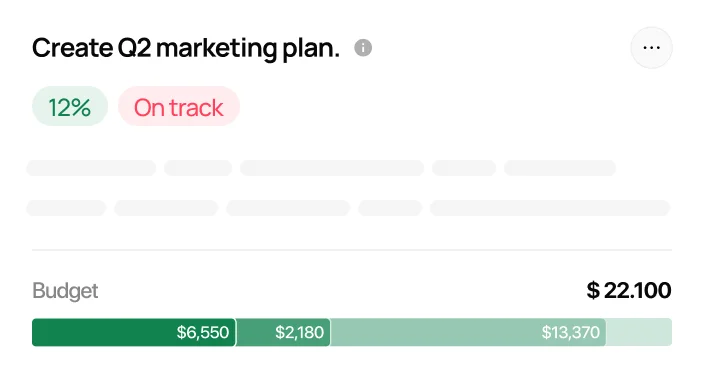Click the widest placeholder pill in top row

332,168
